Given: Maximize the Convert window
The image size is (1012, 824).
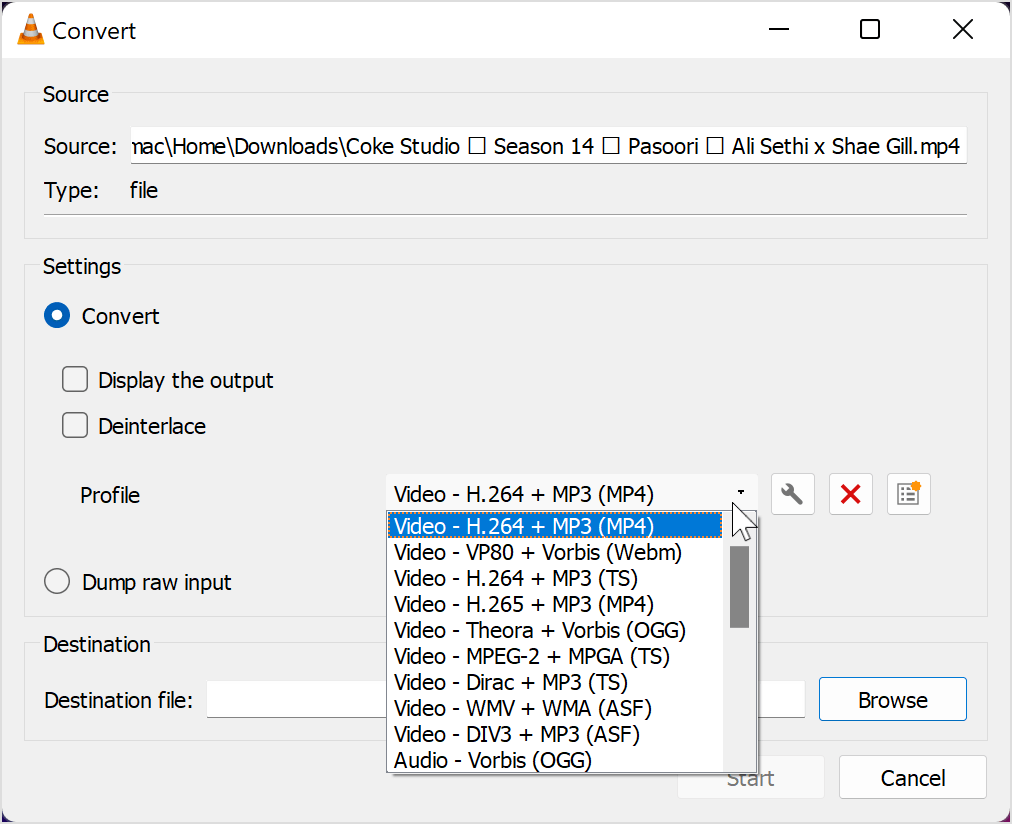Looking at the screenshot, I should pyautogui.click(x=870, y=30).
